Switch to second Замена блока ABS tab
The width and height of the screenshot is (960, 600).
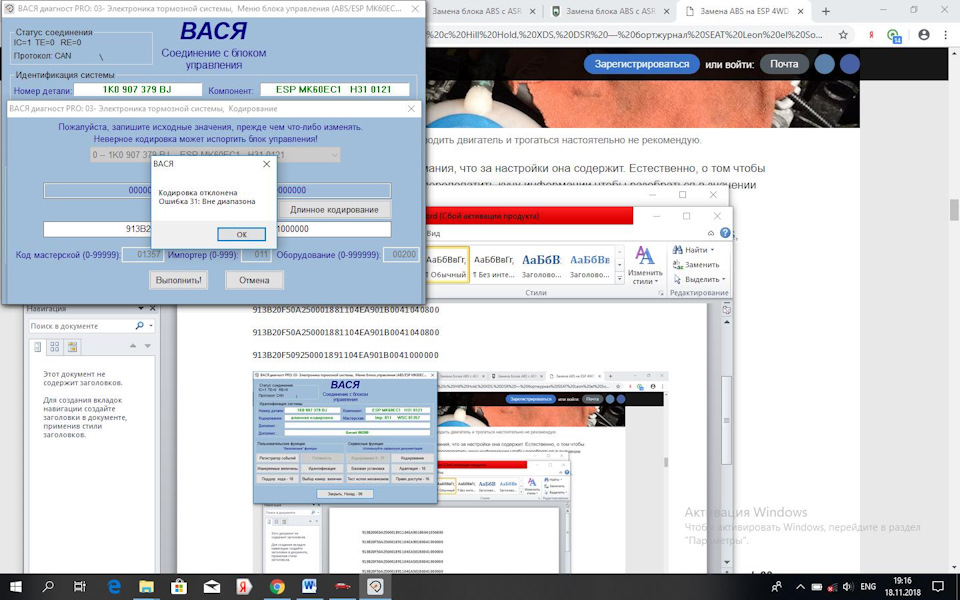tap(610, 12)
